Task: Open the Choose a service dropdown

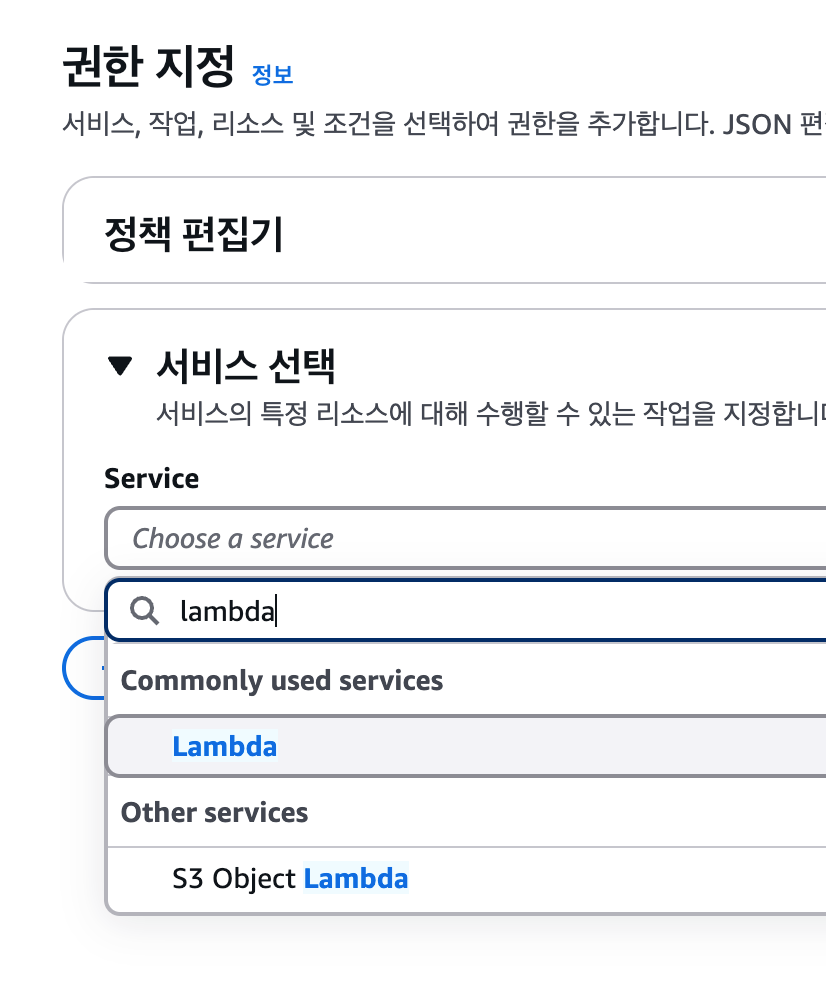Action: point(466,538)
